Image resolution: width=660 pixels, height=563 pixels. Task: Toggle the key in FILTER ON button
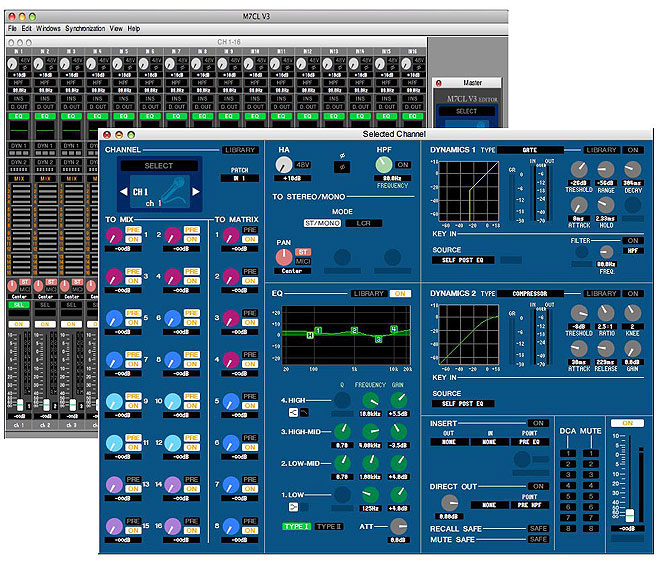tap(633, 240)
